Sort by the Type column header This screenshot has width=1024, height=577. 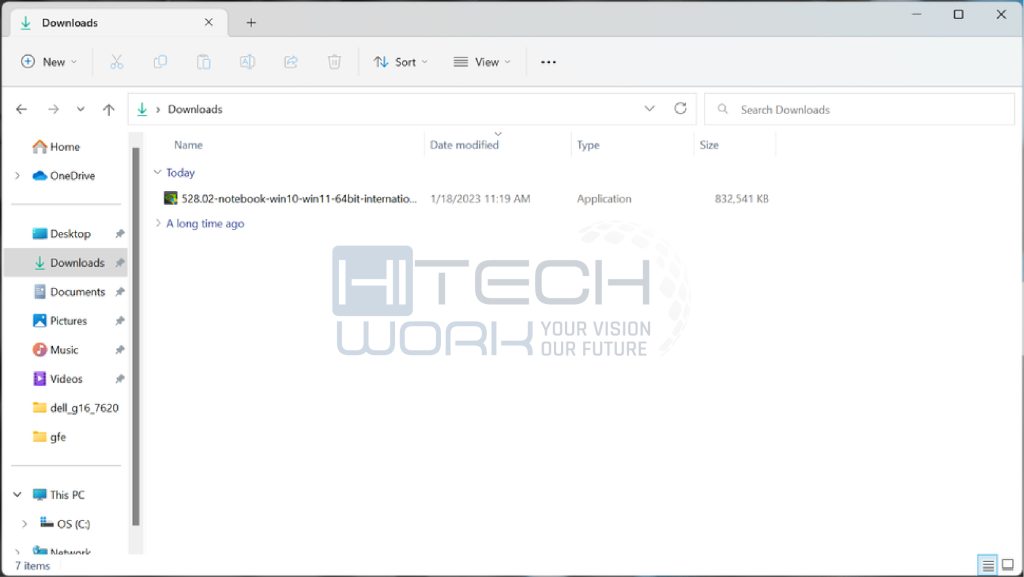[x=588, y=145]
